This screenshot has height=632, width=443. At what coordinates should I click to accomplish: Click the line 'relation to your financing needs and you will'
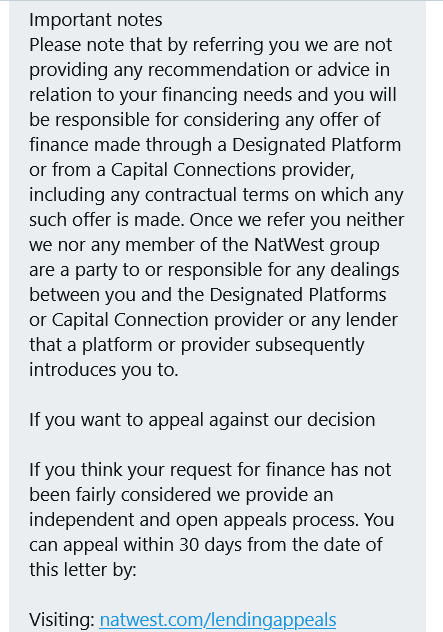tap(213, 95)
